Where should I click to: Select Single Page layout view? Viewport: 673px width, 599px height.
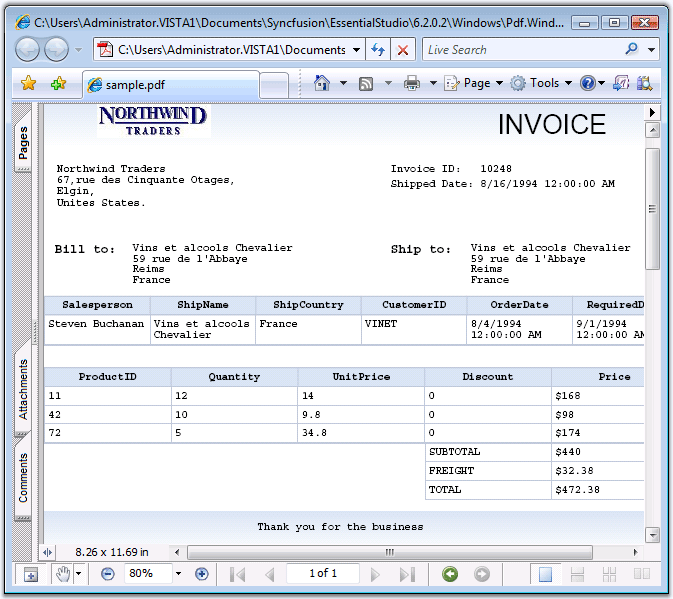545,574
